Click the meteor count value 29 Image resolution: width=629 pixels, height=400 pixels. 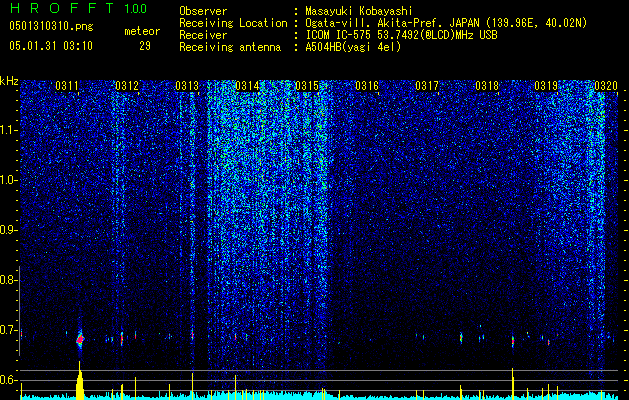pos(145,46)
